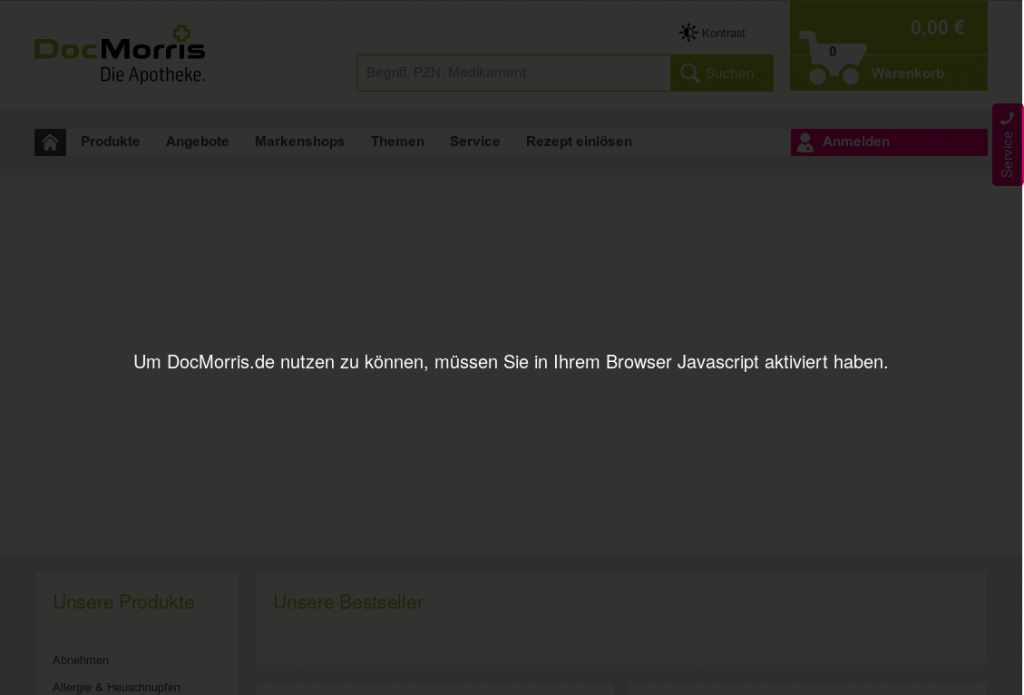Viewport: 1024px width, 695px height.
Task: Click the Javascript aktiviert notice text
Action: point(511,362)
